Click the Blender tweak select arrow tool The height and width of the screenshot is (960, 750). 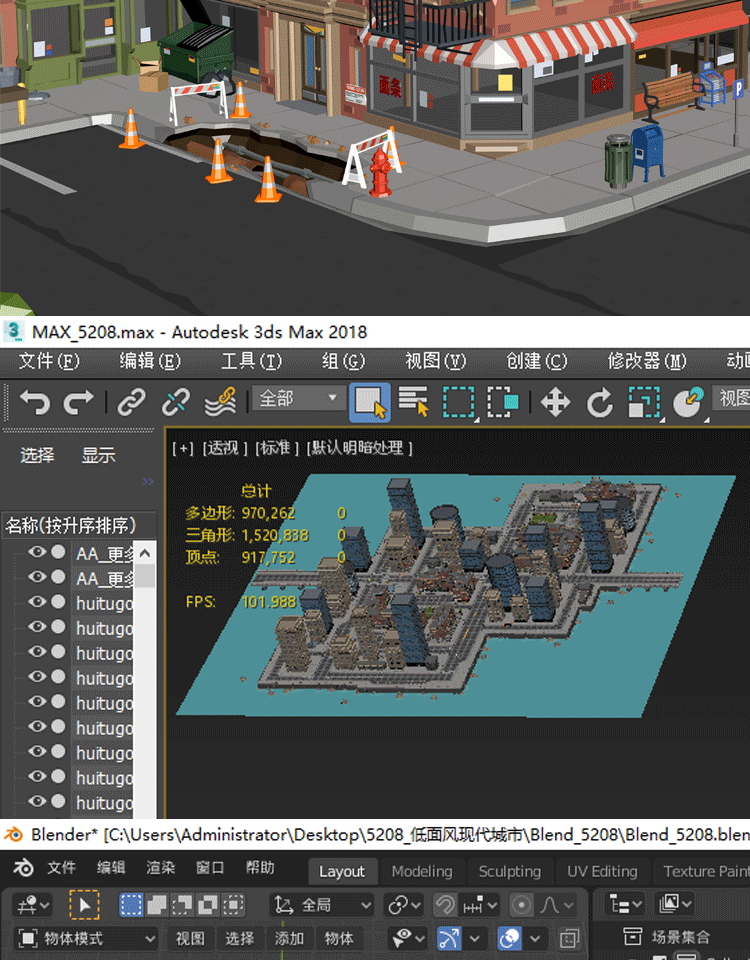(x=84, y=905)
